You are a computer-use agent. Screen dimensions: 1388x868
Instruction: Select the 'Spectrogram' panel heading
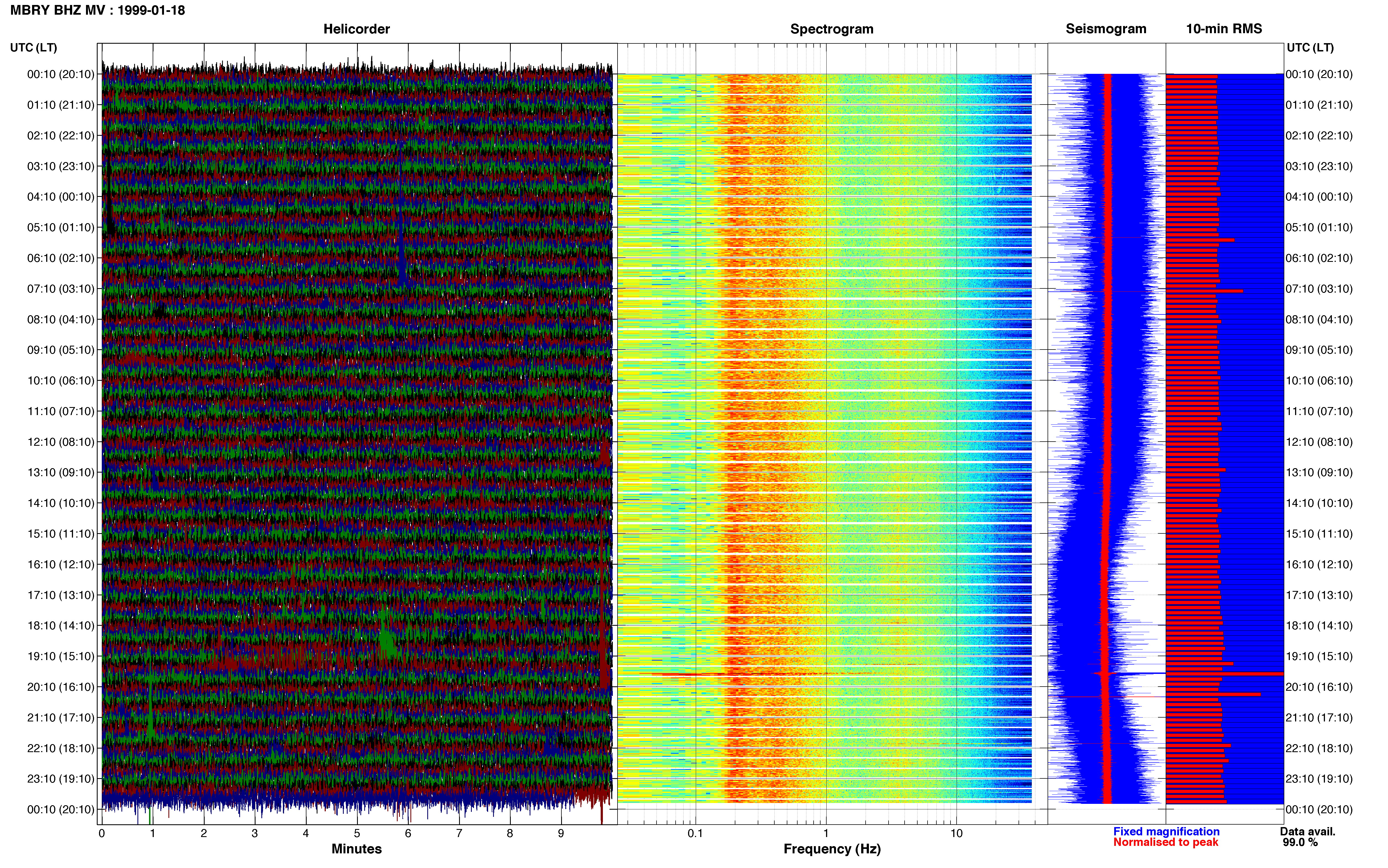(832, 29)
